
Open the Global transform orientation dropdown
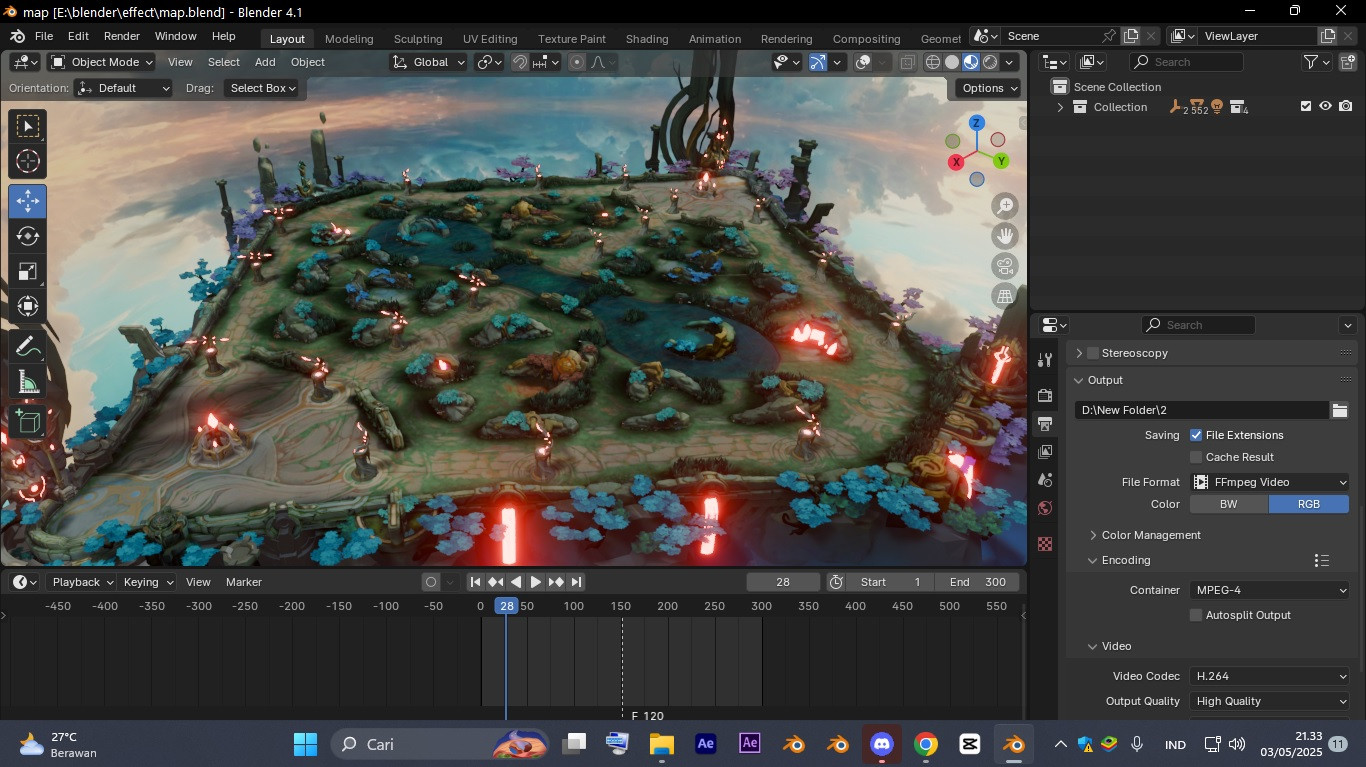click(428, 62)
